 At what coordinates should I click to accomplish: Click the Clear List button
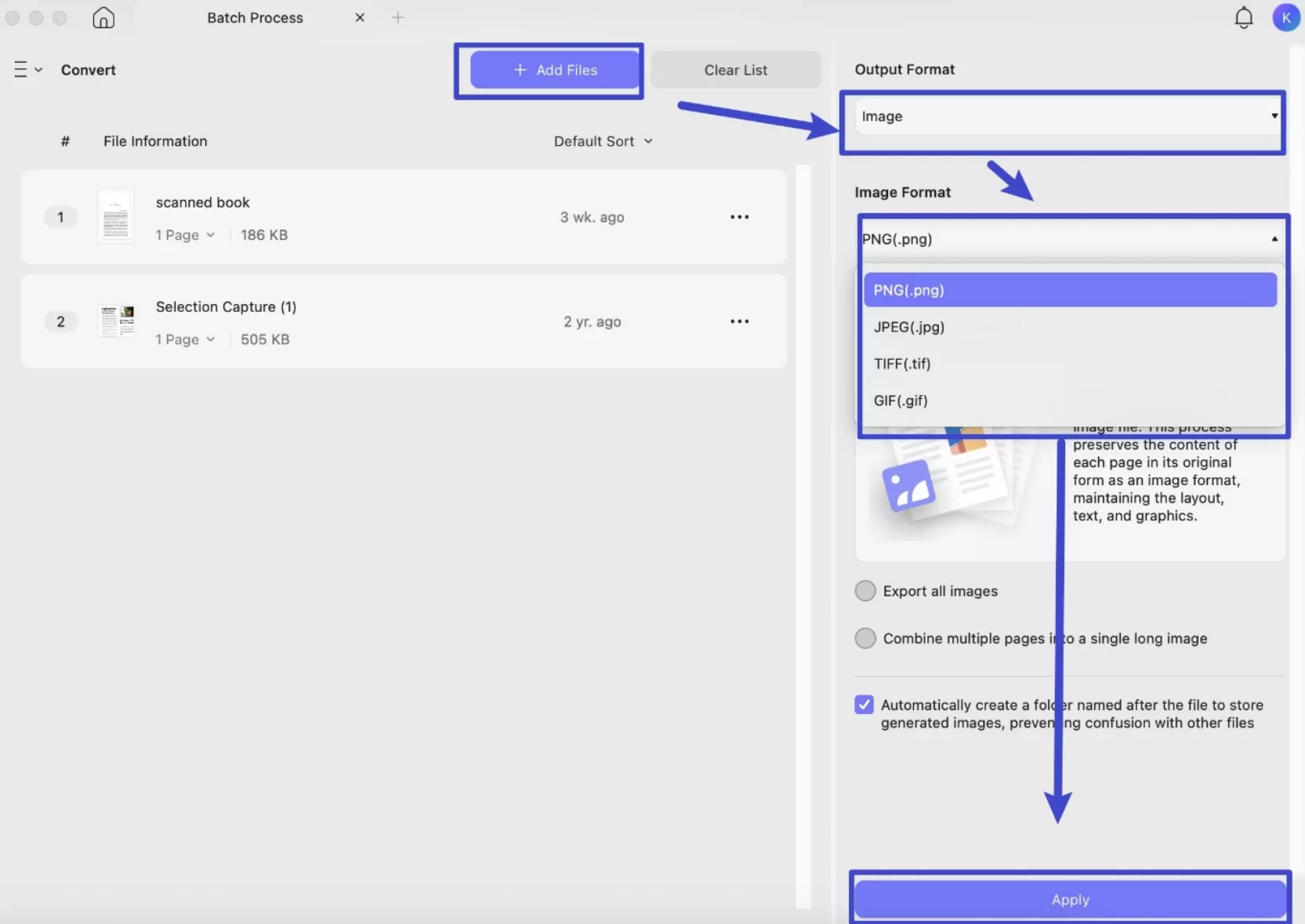[x=735, y=69]
